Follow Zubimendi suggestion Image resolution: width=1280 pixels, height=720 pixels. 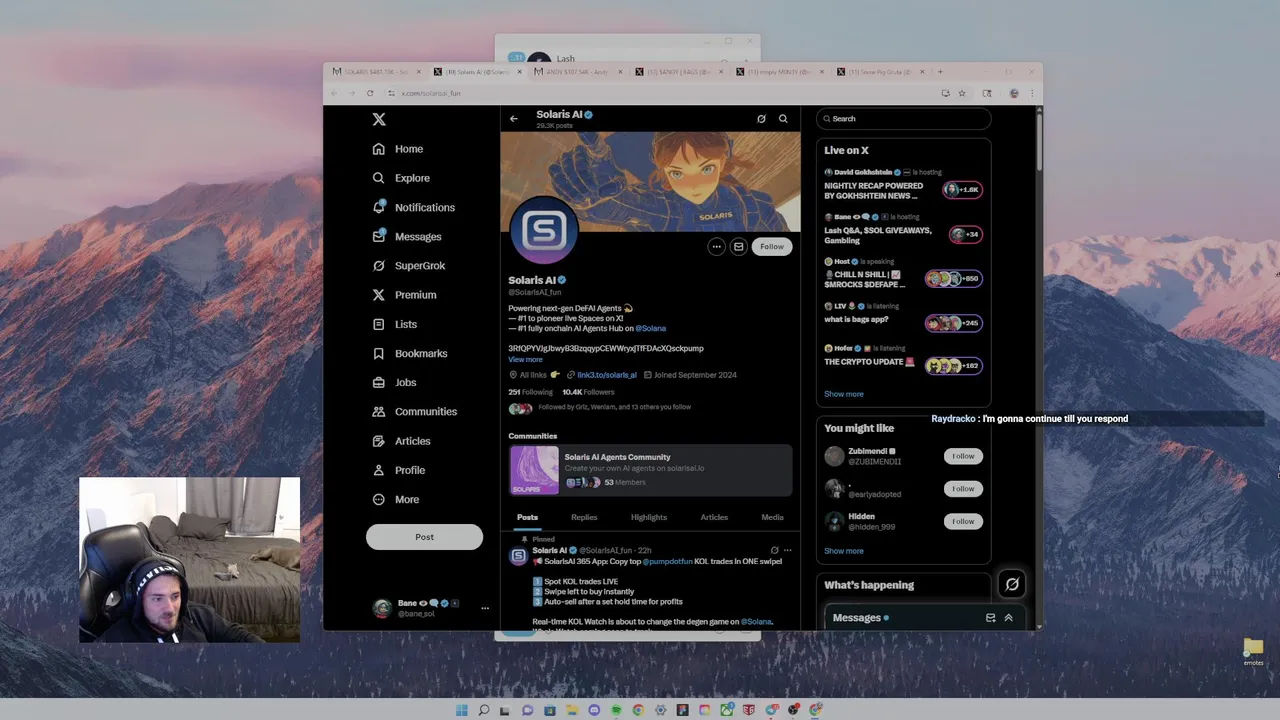[963, 456]
